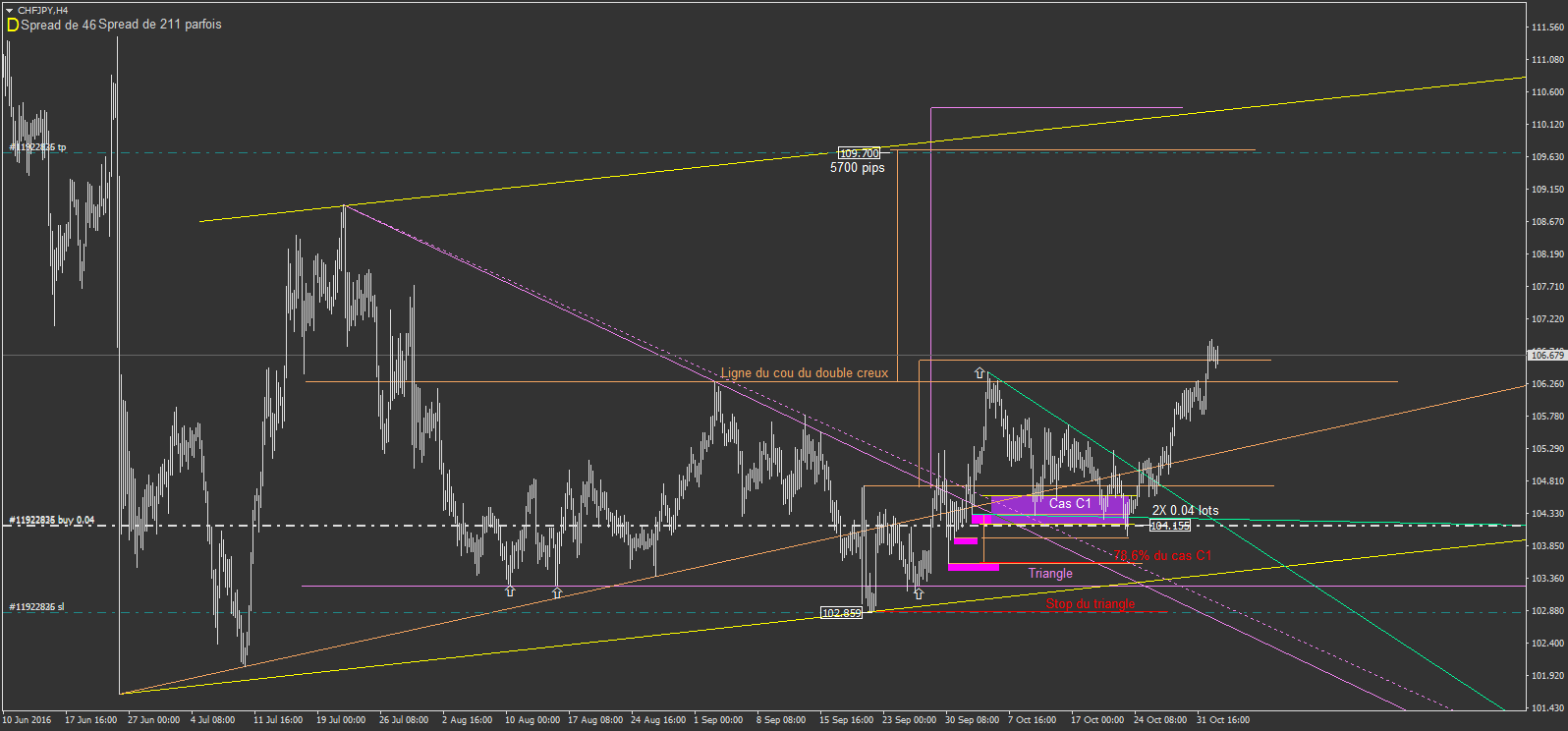Click the '10 Jun 2016' date on the time axis

(27, 720)
